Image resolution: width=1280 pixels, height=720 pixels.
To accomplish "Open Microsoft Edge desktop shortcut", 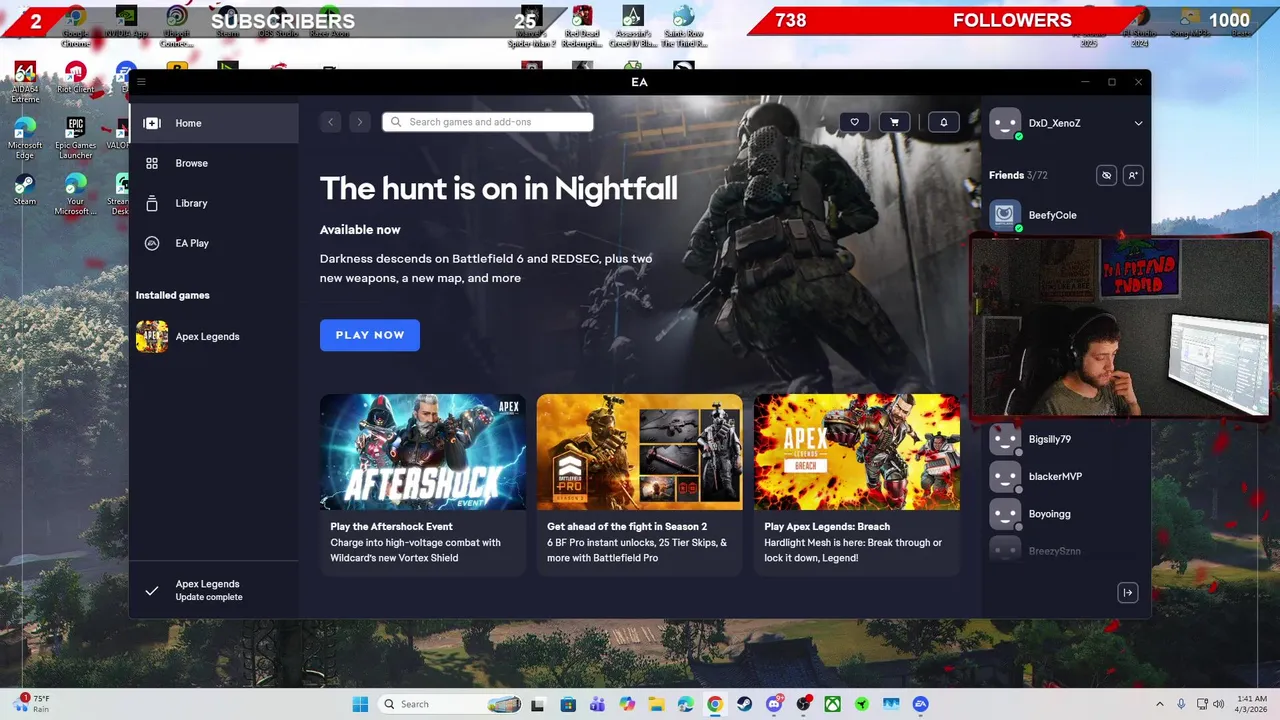I will [25, 139].
